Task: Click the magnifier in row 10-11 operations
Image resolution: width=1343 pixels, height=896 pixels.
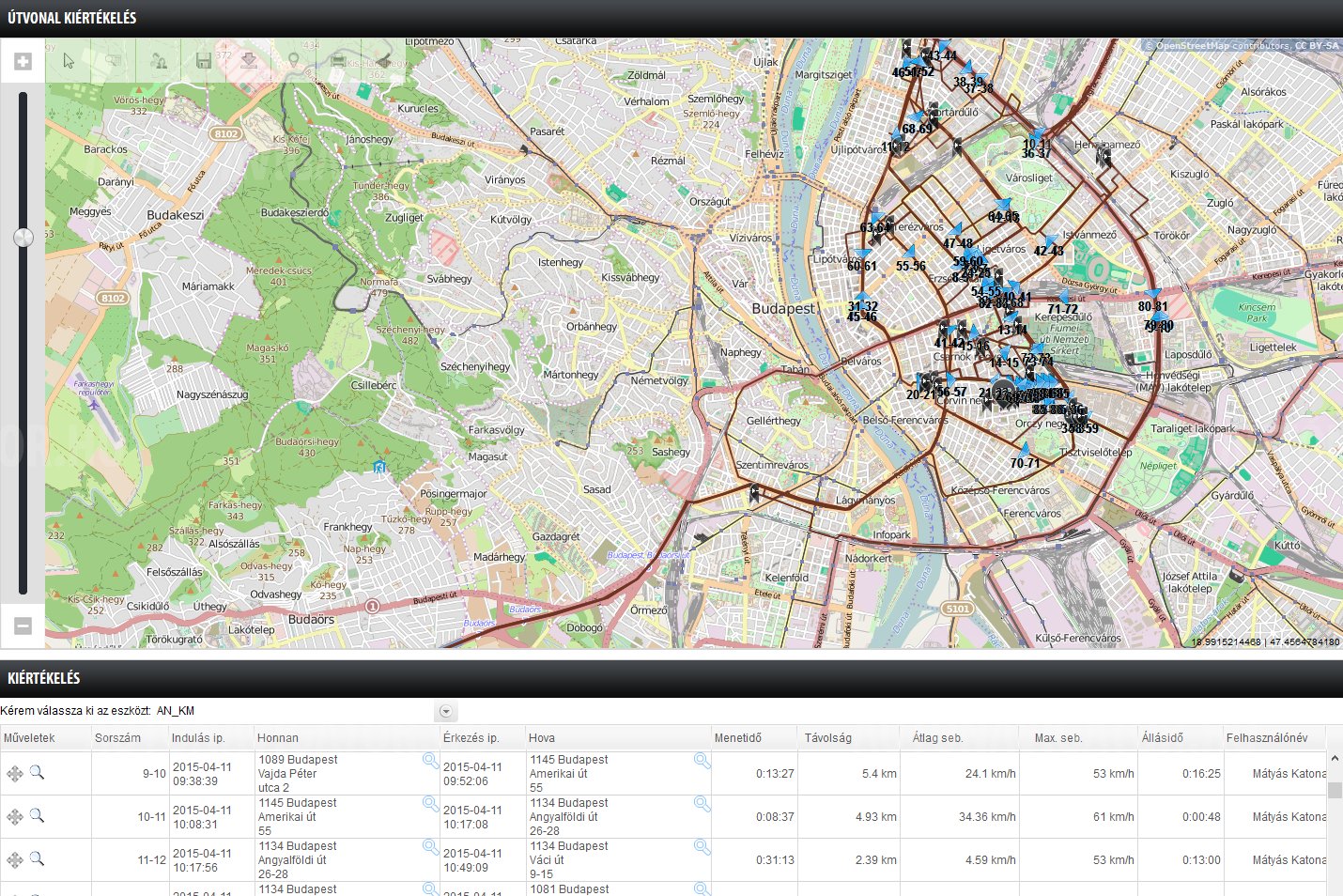Action: coord(37,815)
